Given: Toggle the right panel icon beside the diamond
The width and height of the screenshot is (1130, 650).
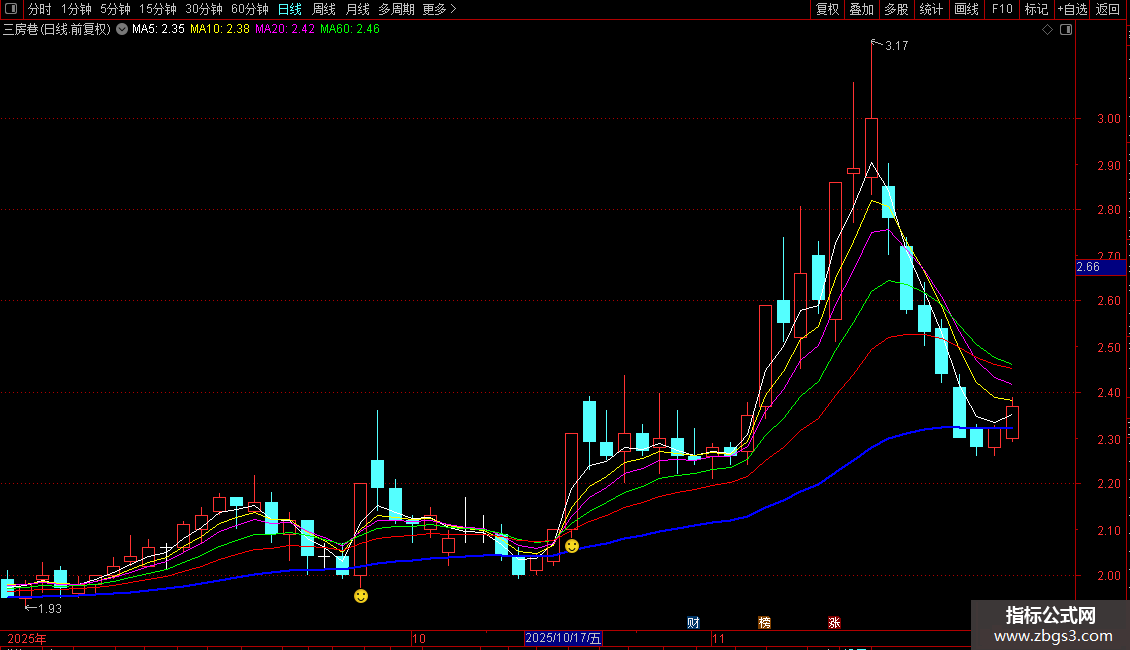Looking at the screenshot, I should tap(1066, 30).
